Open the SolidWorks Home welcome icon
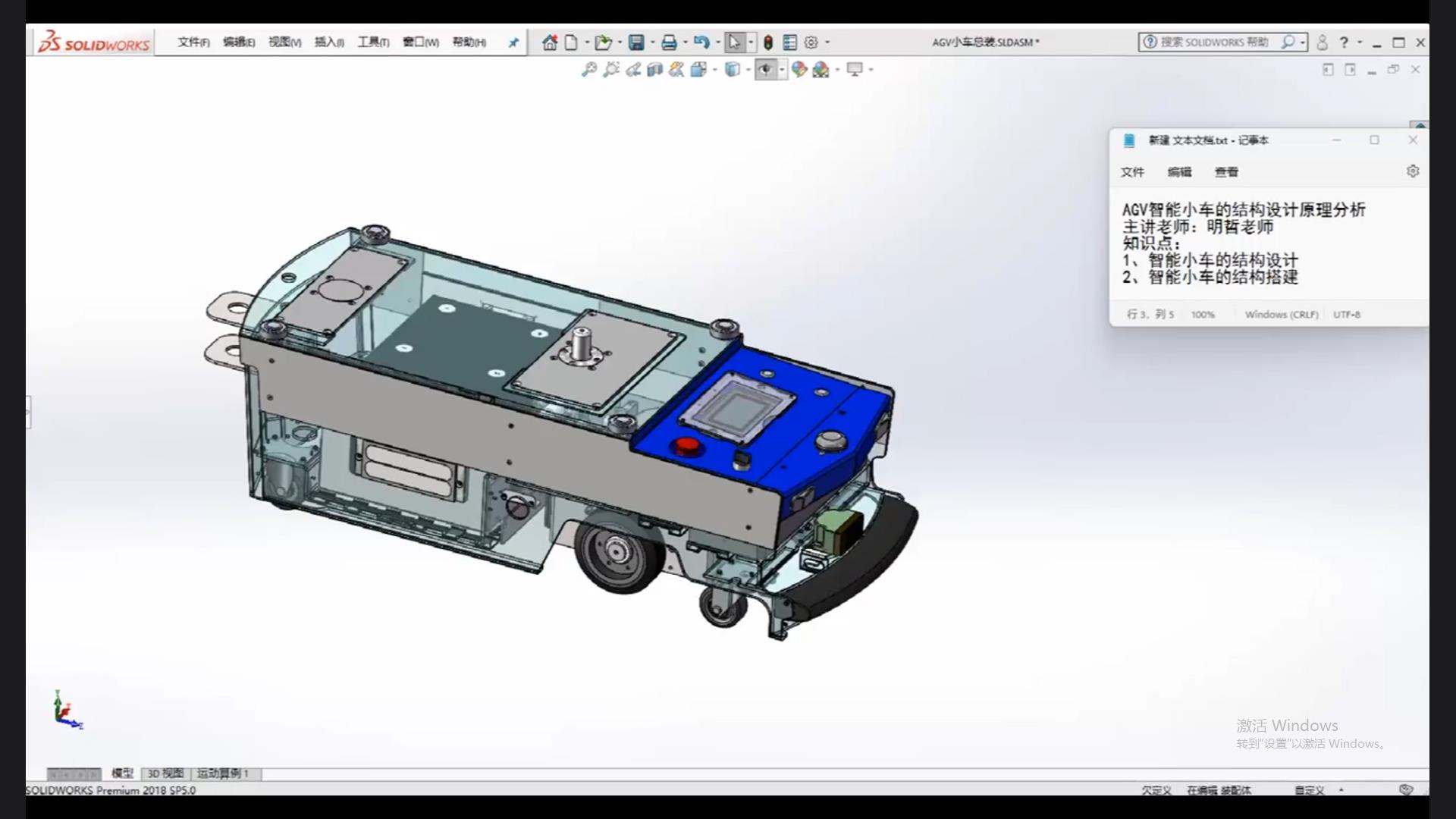This screenshot has height=819, width=1456. [550, 42]
